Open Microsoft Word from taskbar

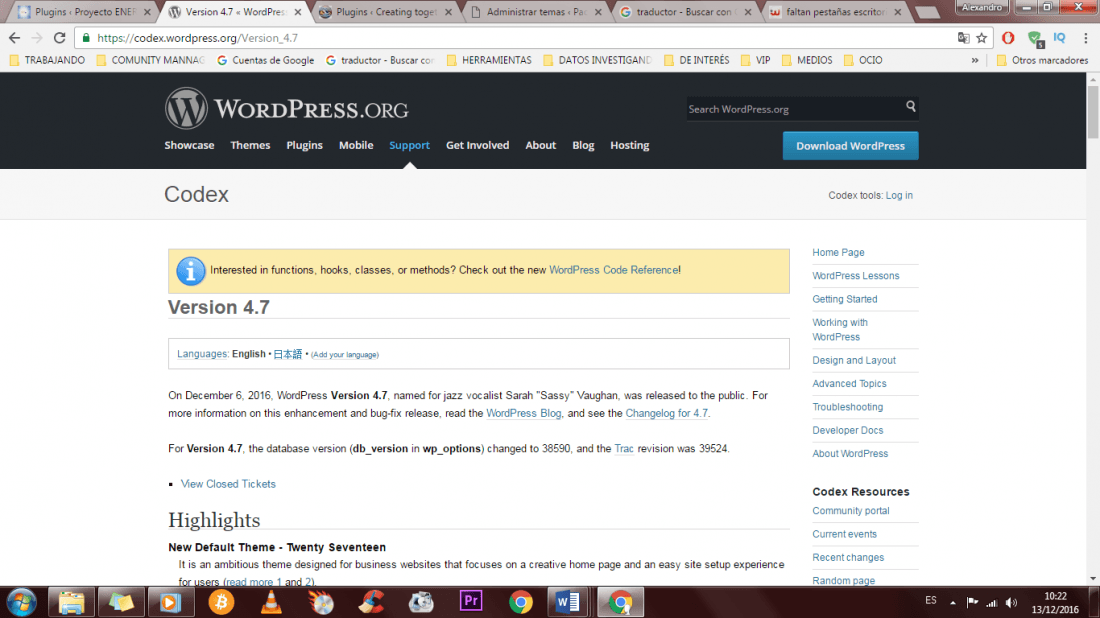(x=568, y=602)
